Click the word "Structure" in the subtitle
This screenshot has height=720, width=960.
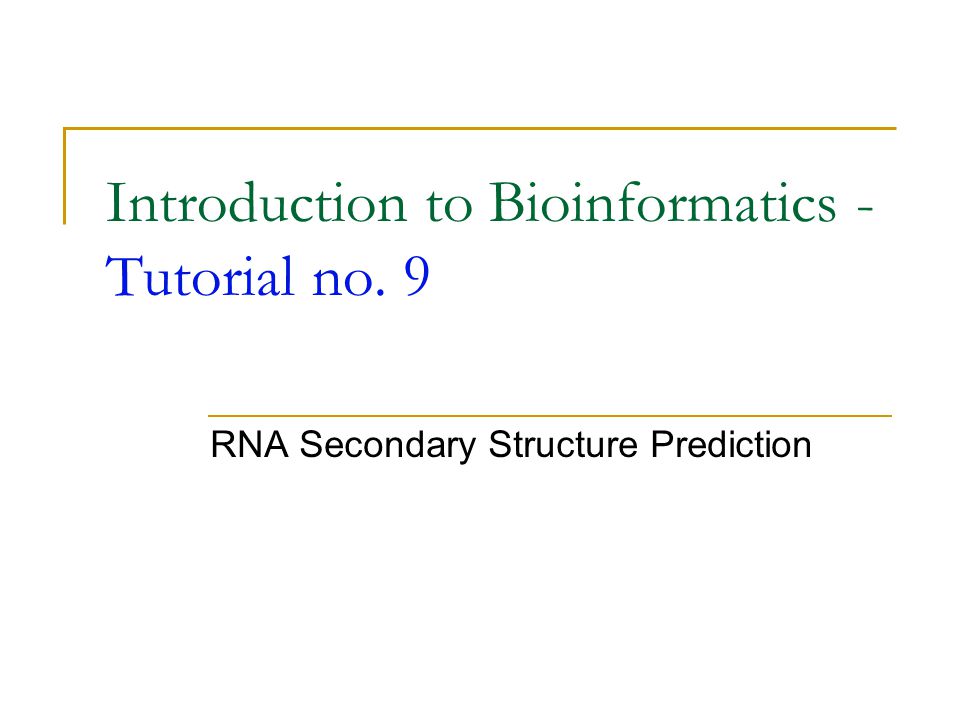pyautogui.click(x=563, y=445)
